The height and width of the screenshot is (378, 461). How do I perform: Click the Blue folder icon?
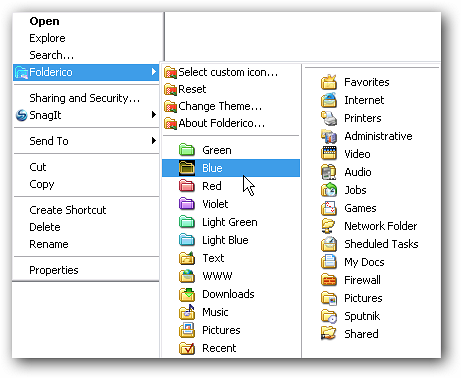pyautogui.click(x=187, y=168)
